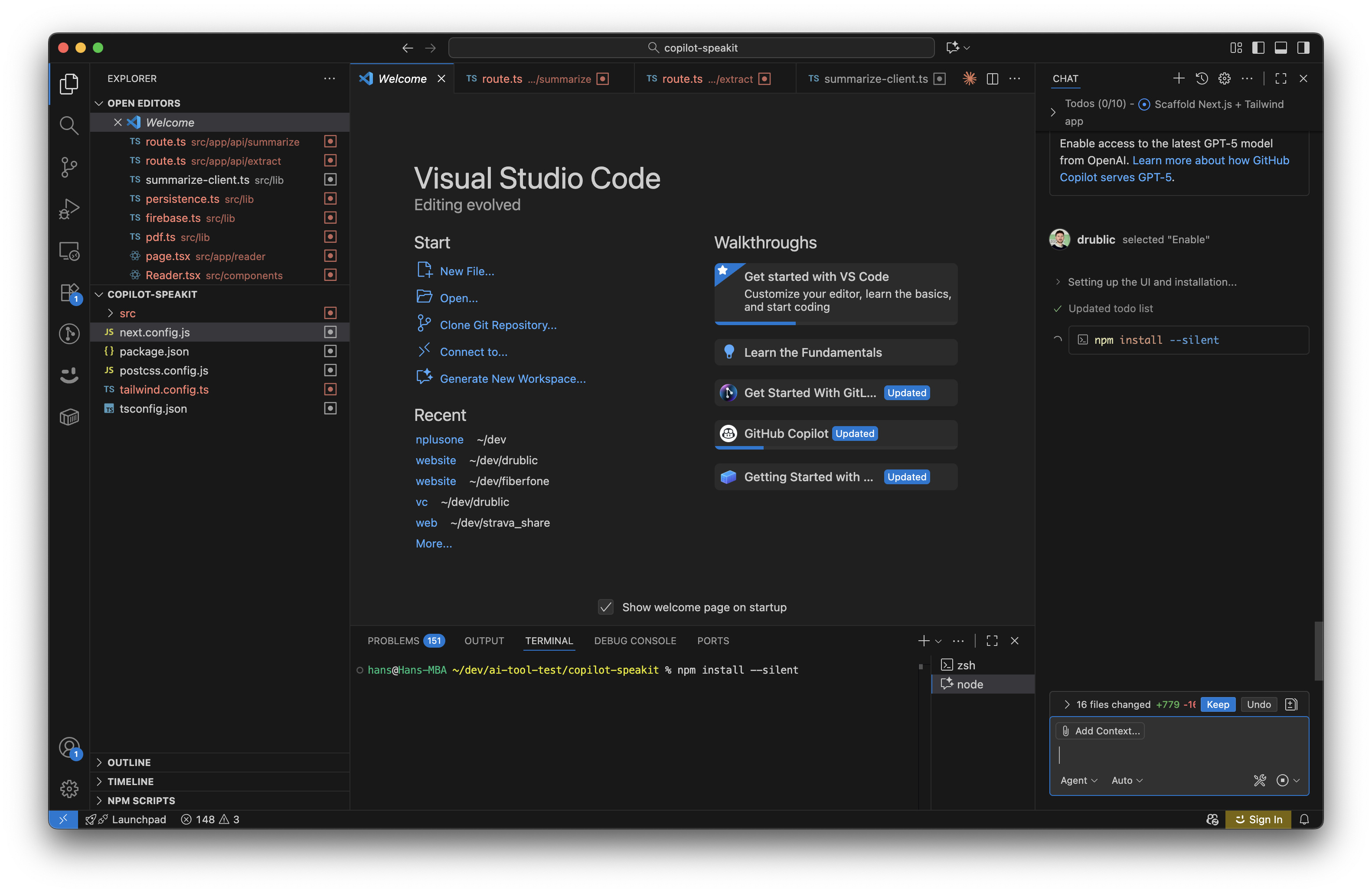The width and height of the screenshot is (1372, 893).
Task: Expand the src folder
Action: click(x=127, y=313)
